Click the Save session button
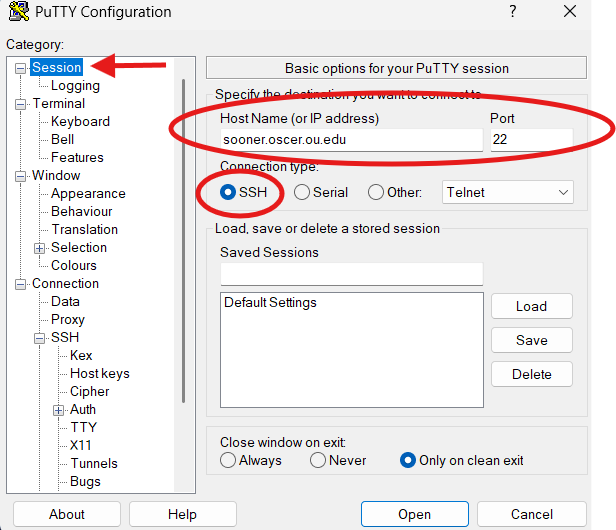 point(531,340)
